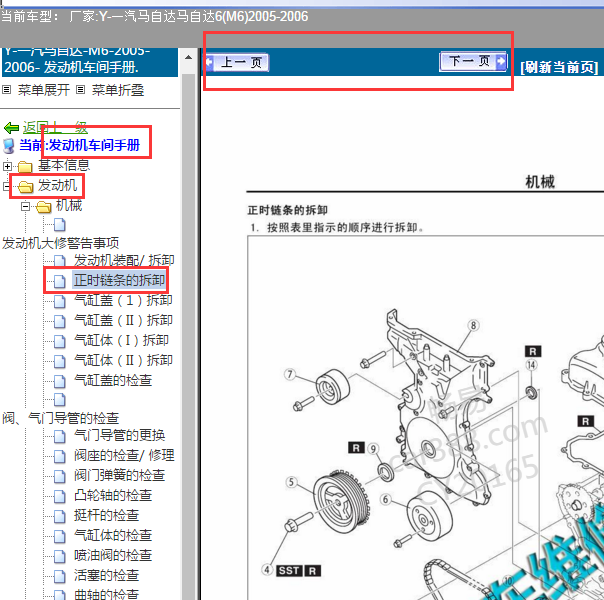Screen dimensions: 604x600
Task: Click document icon beside 阀座的检查/修理
Action: [x=60, y=456]
